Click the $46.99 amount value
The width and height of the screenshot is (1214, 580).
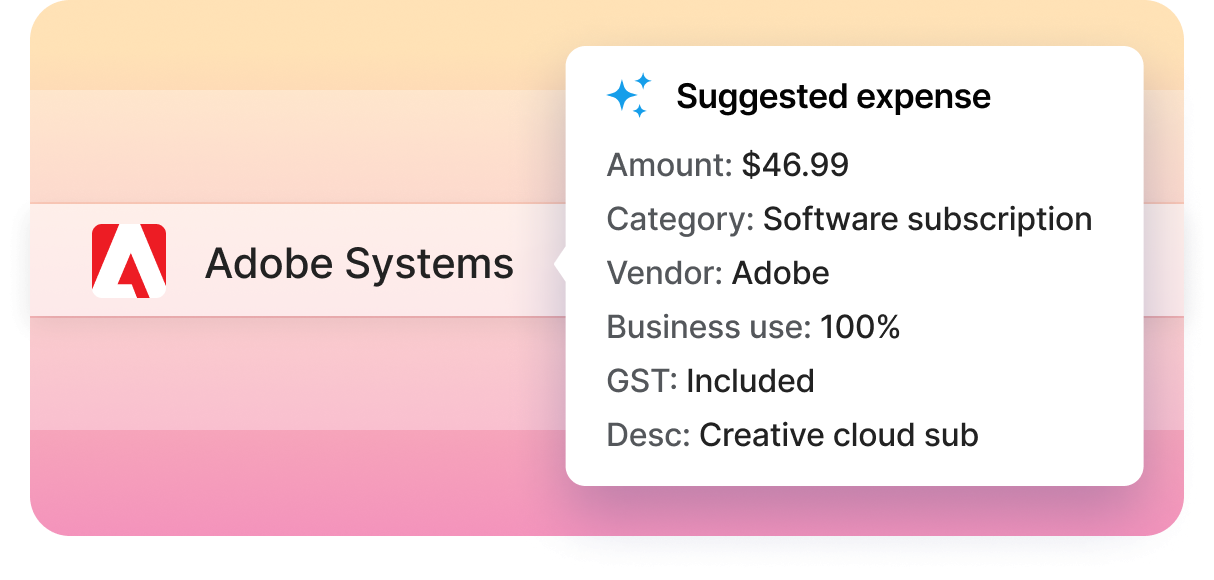pos(795,165)
